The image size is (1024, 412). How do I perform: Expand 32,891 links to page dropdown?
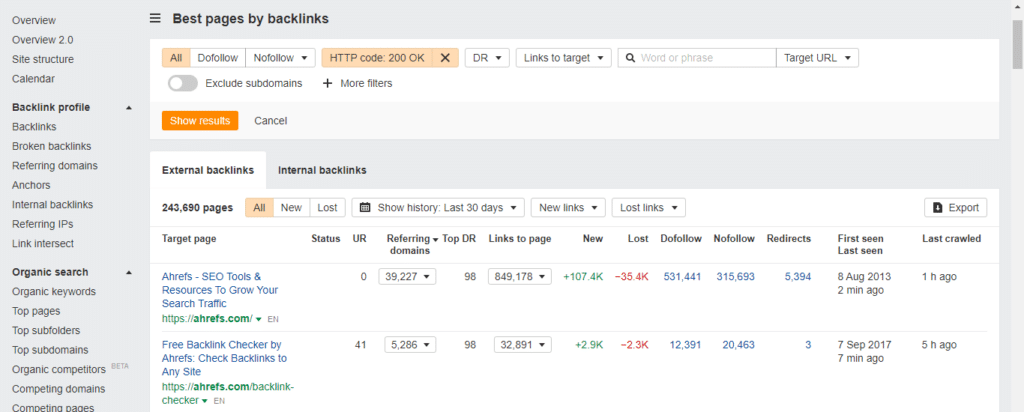tap(522, 345)
